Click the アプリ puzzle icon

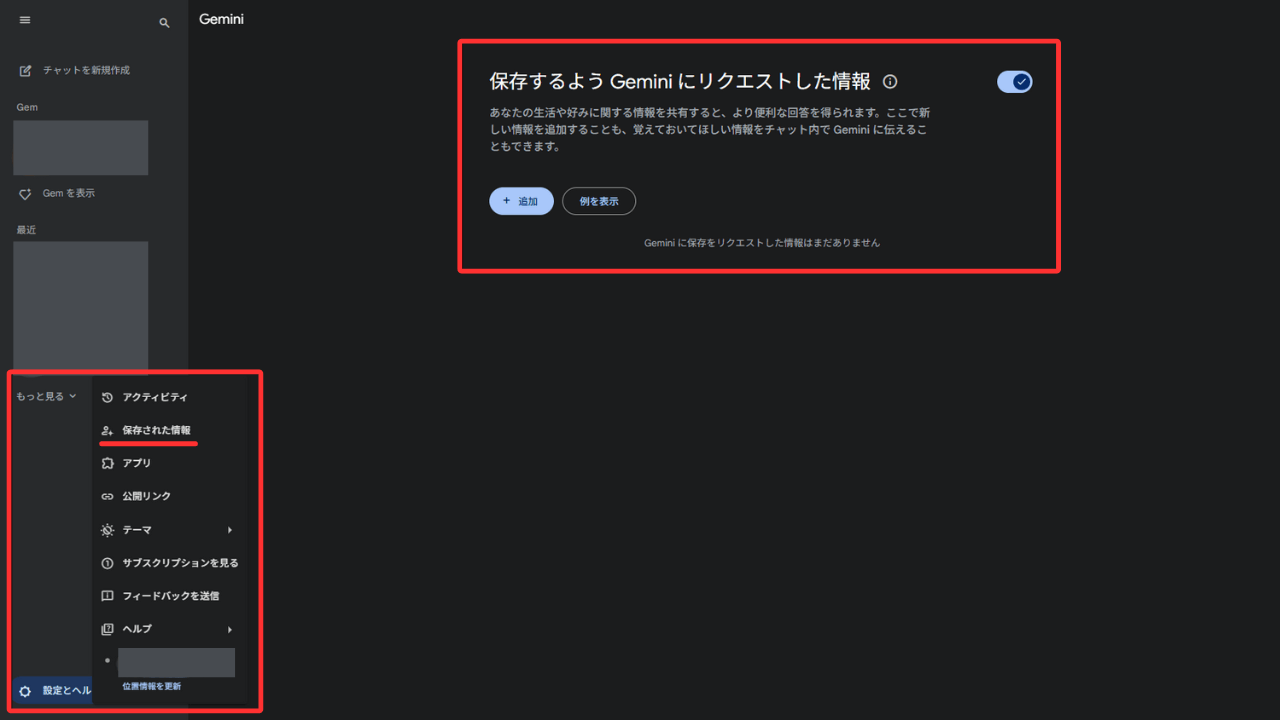[x=108, y=463]
